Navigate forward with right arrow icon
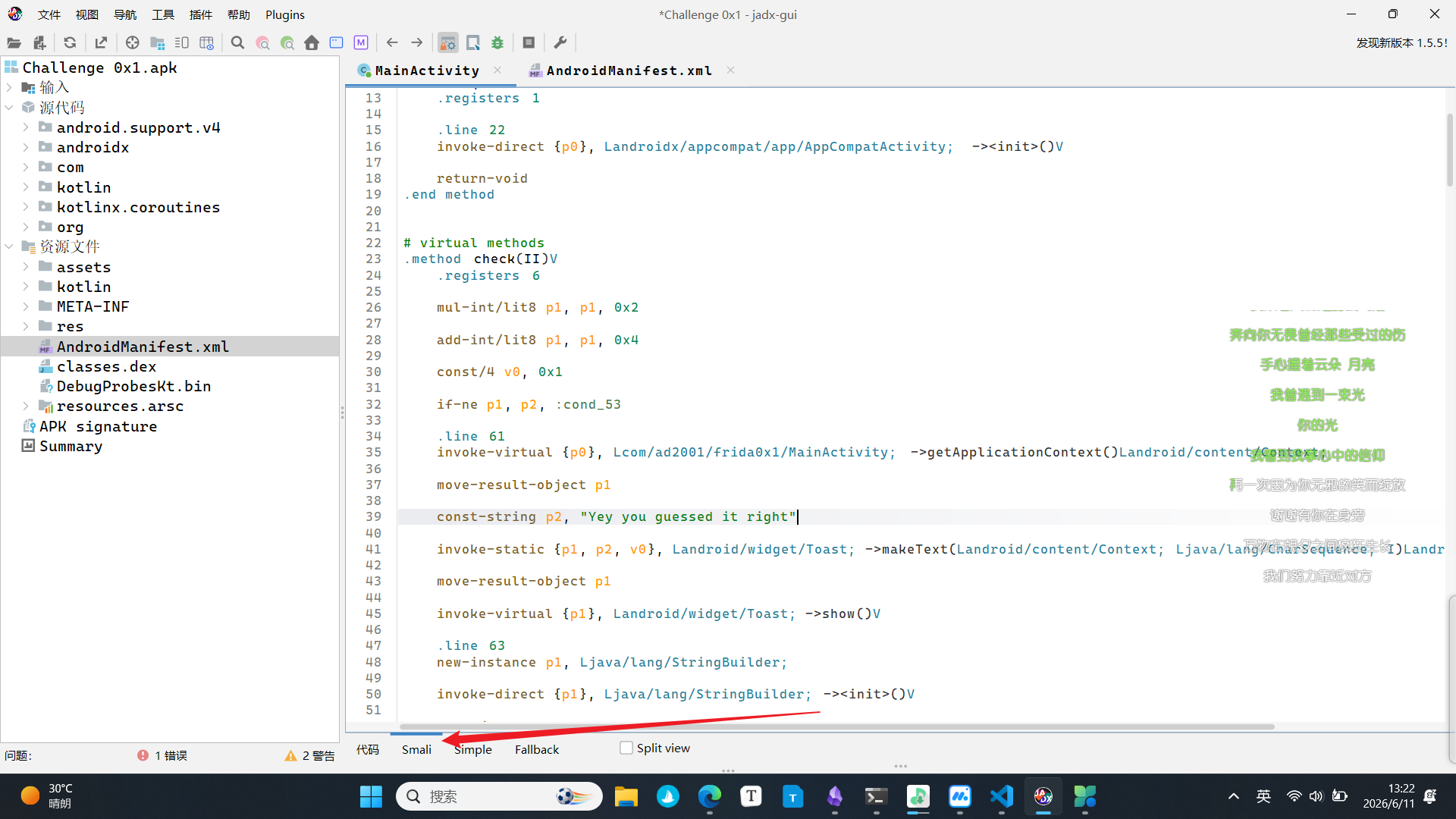Viewport: 1456px width, 819px height. pos(416,42)
